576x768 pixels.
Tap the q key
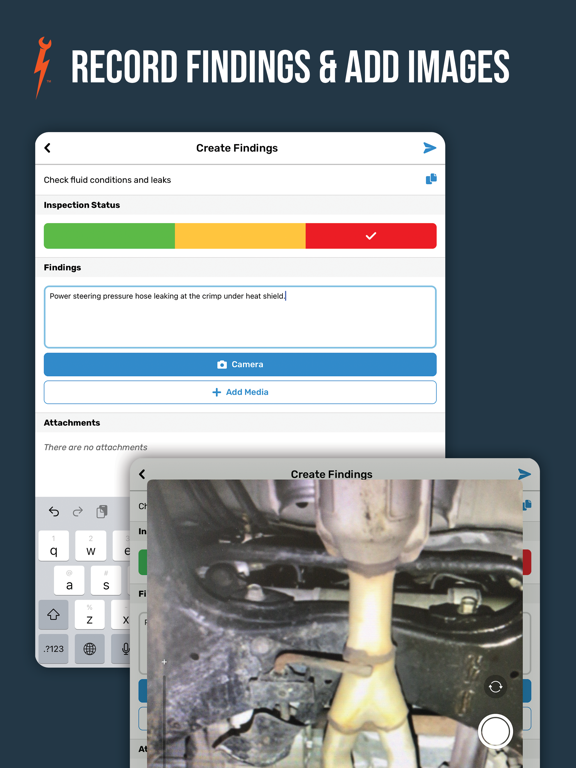(53, 546)
